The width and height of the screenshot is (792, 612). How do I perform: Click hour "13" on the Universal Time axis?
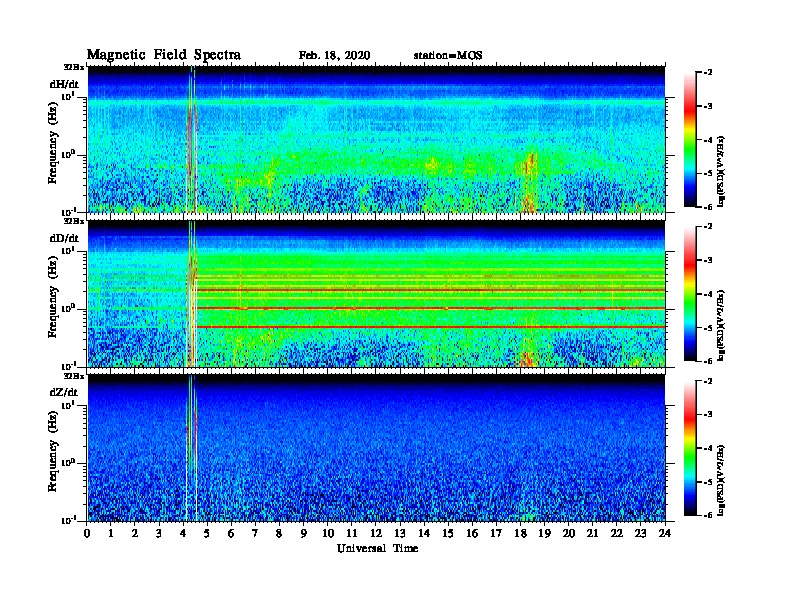(400, 534)
